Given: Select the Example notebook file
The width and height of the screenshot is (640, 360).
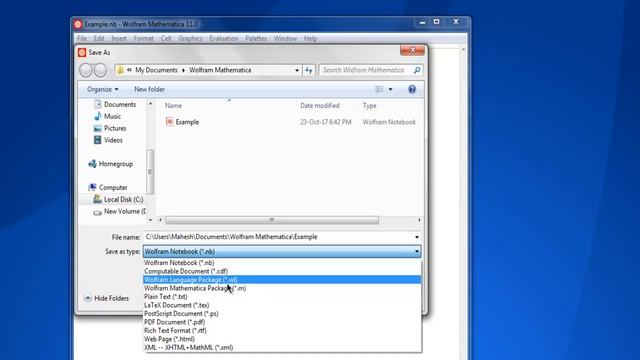Looking at the screenshot, I should 187,122.
